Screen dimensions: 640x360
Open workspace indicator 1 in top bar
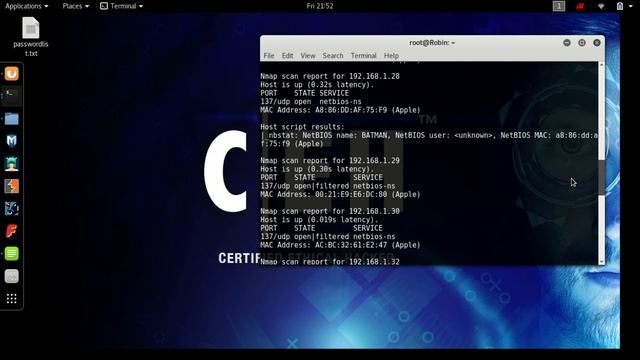point(559,6)
